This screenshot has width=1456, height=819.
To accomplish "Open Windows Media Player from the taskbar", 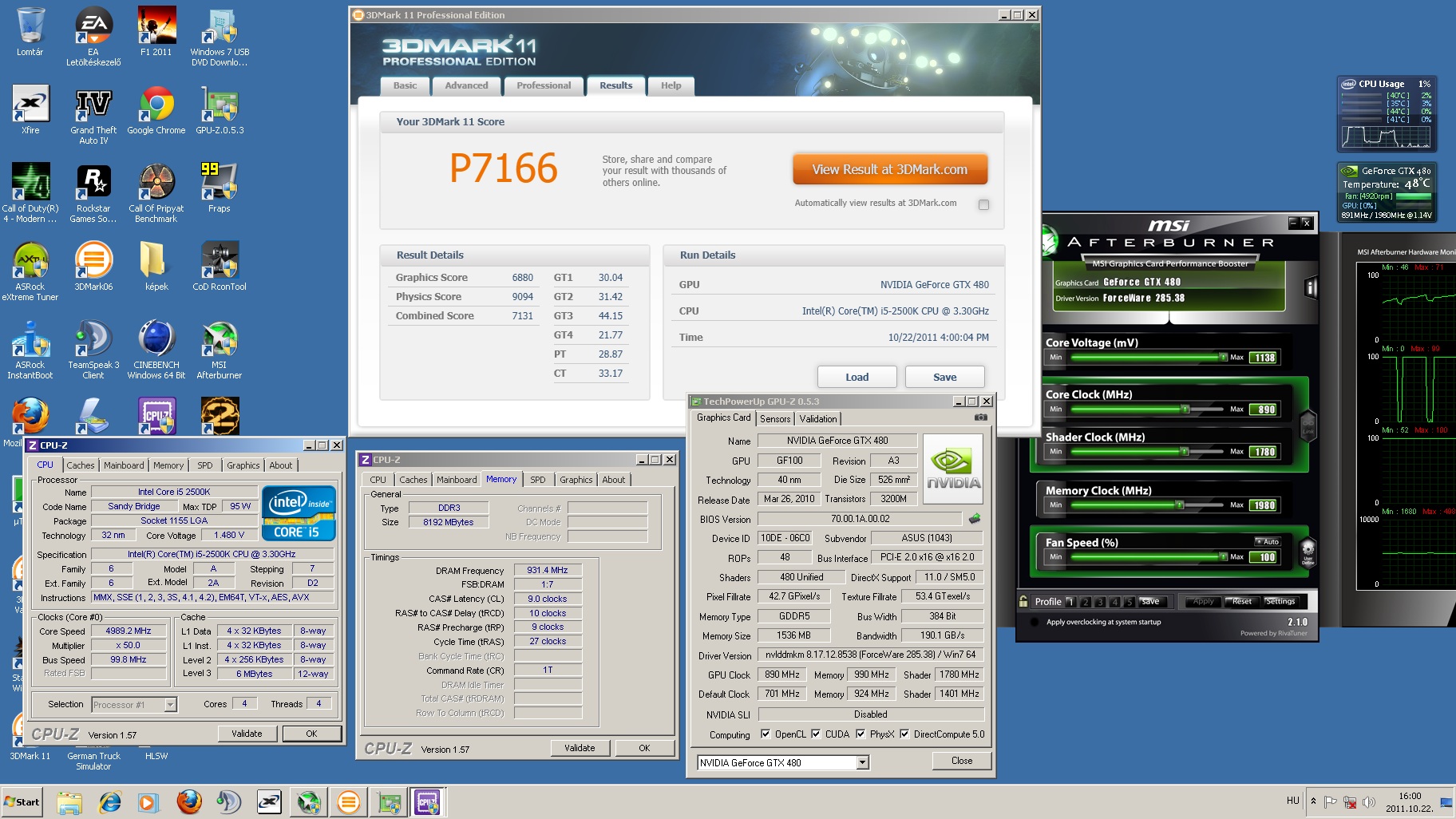I will (x=148, y=801).
